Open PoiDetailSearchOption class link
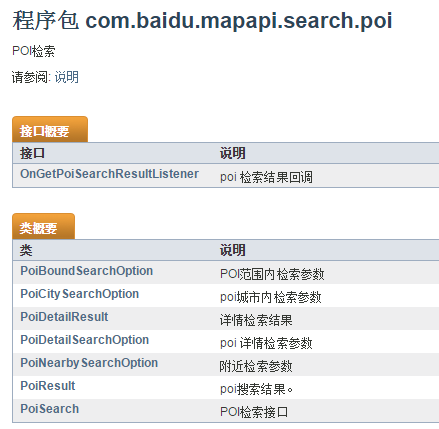 click(84, 340)
